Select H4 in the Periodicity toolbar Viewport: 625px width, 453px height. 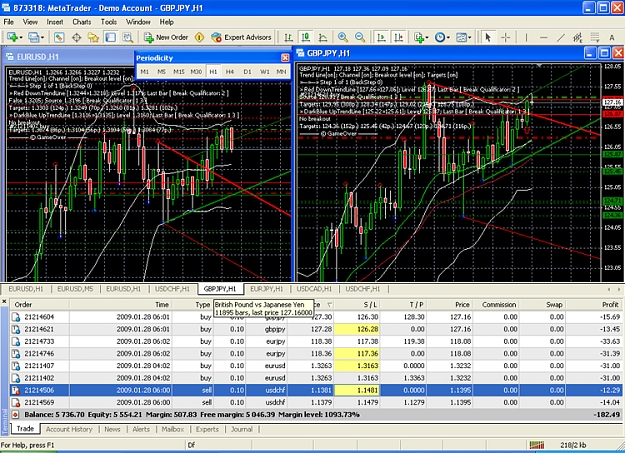click(x=230, y=72)
